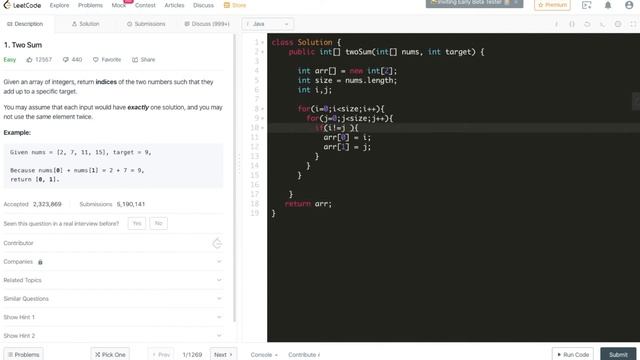Open the editor settings gear icon
640x360 pixels.
click(618, 24)
